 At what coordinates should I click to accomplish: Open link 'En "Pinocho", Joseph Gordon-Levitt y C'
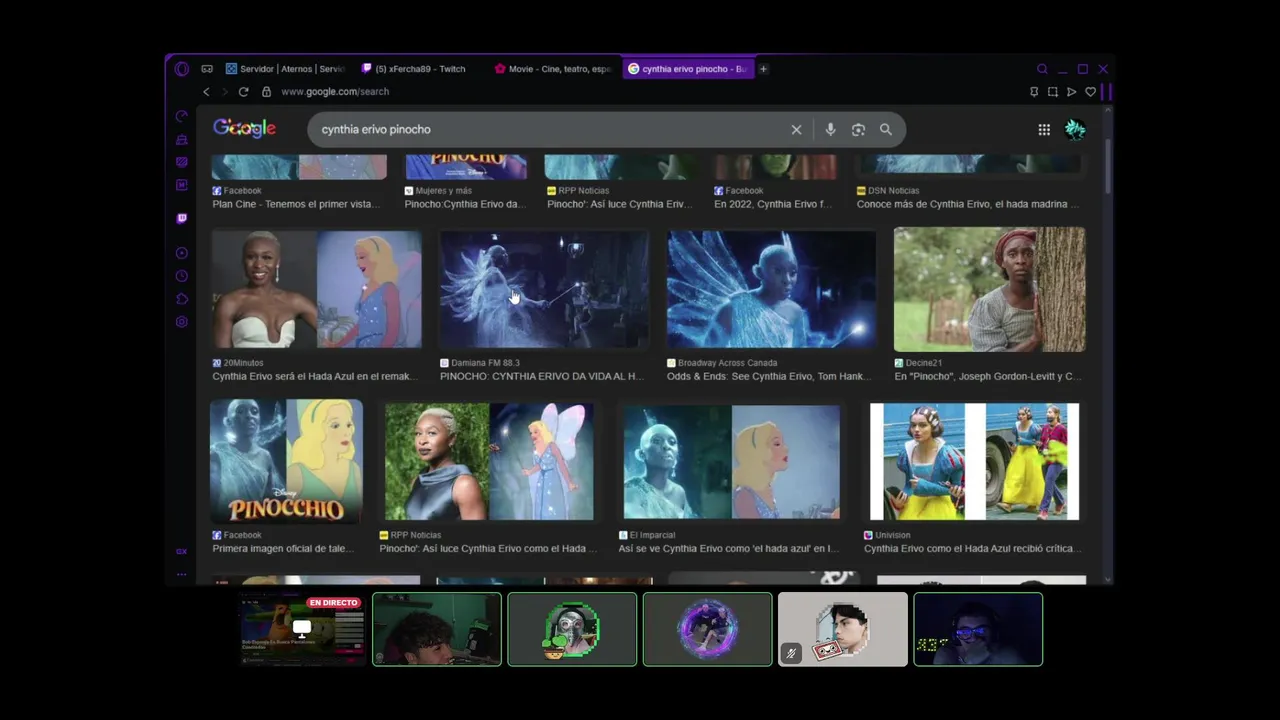pyautogui.click(x=988, y=377)
